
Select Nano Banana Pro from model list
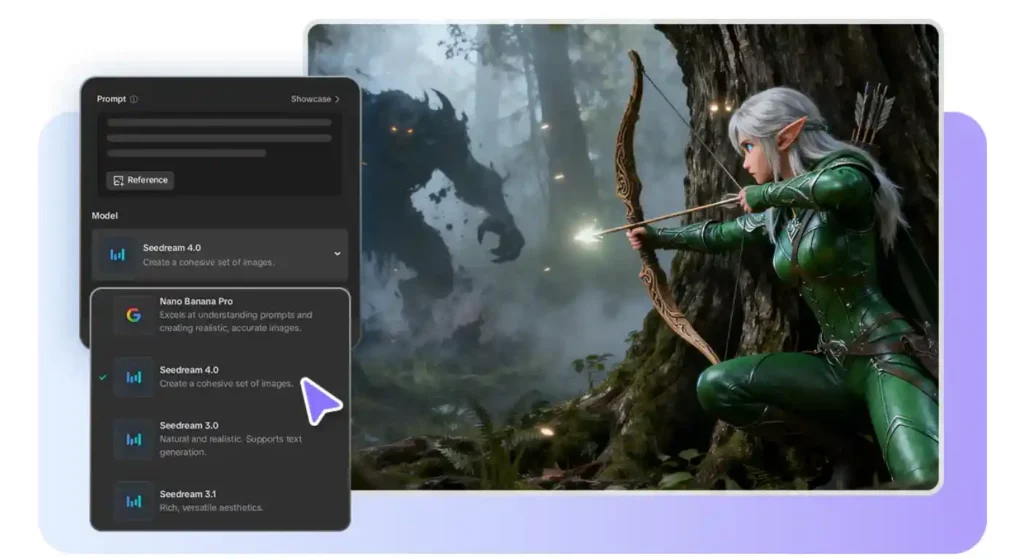coord(235,314)
